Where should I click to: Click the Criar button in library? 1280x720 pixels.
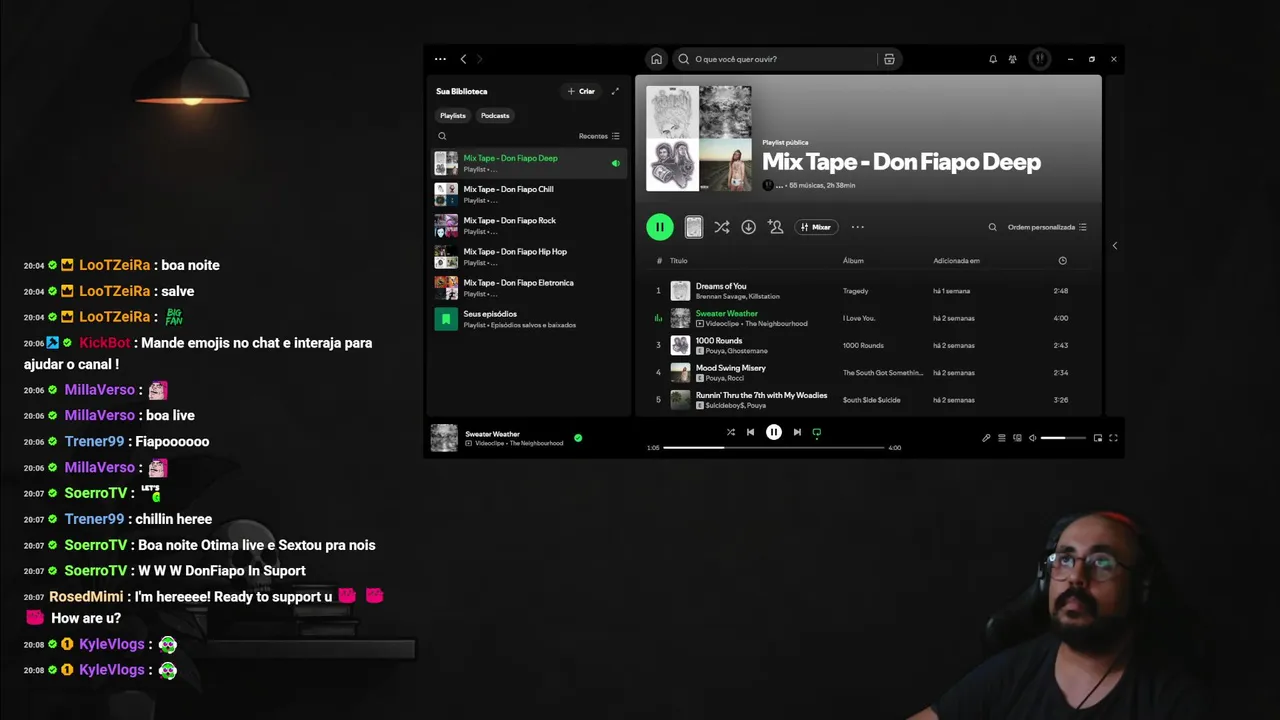[581, 91]
